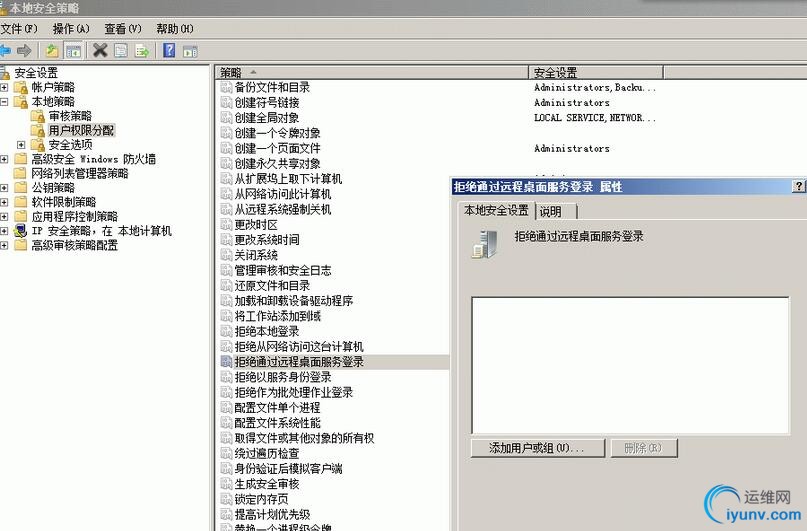Open the 查看(V) menu
The height and width of the screenshot is (531, 807).
point(123,29)
